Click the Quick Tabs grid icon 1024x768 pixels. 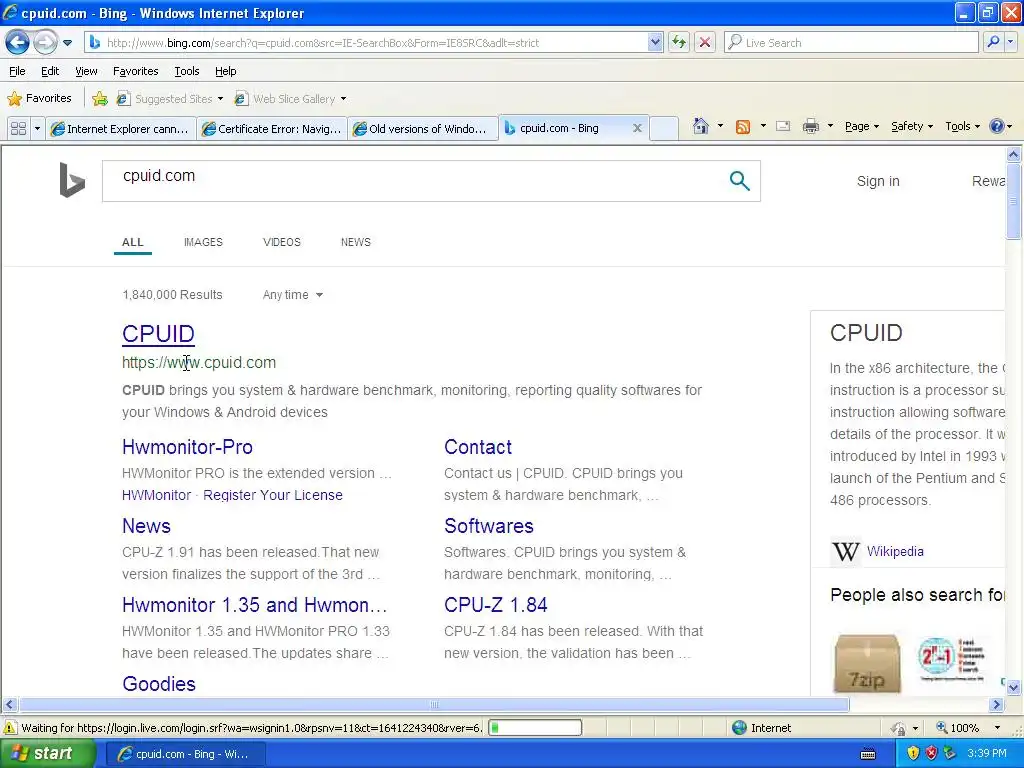coord(18,129)
